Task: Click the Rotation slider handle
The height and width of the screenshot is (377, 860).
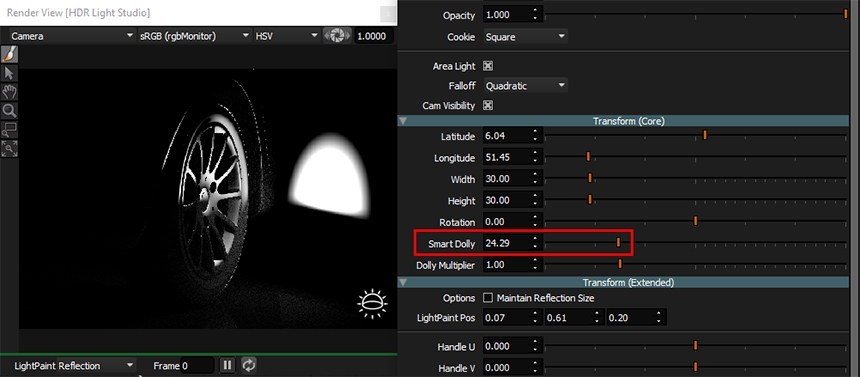Action: [695, 221]
